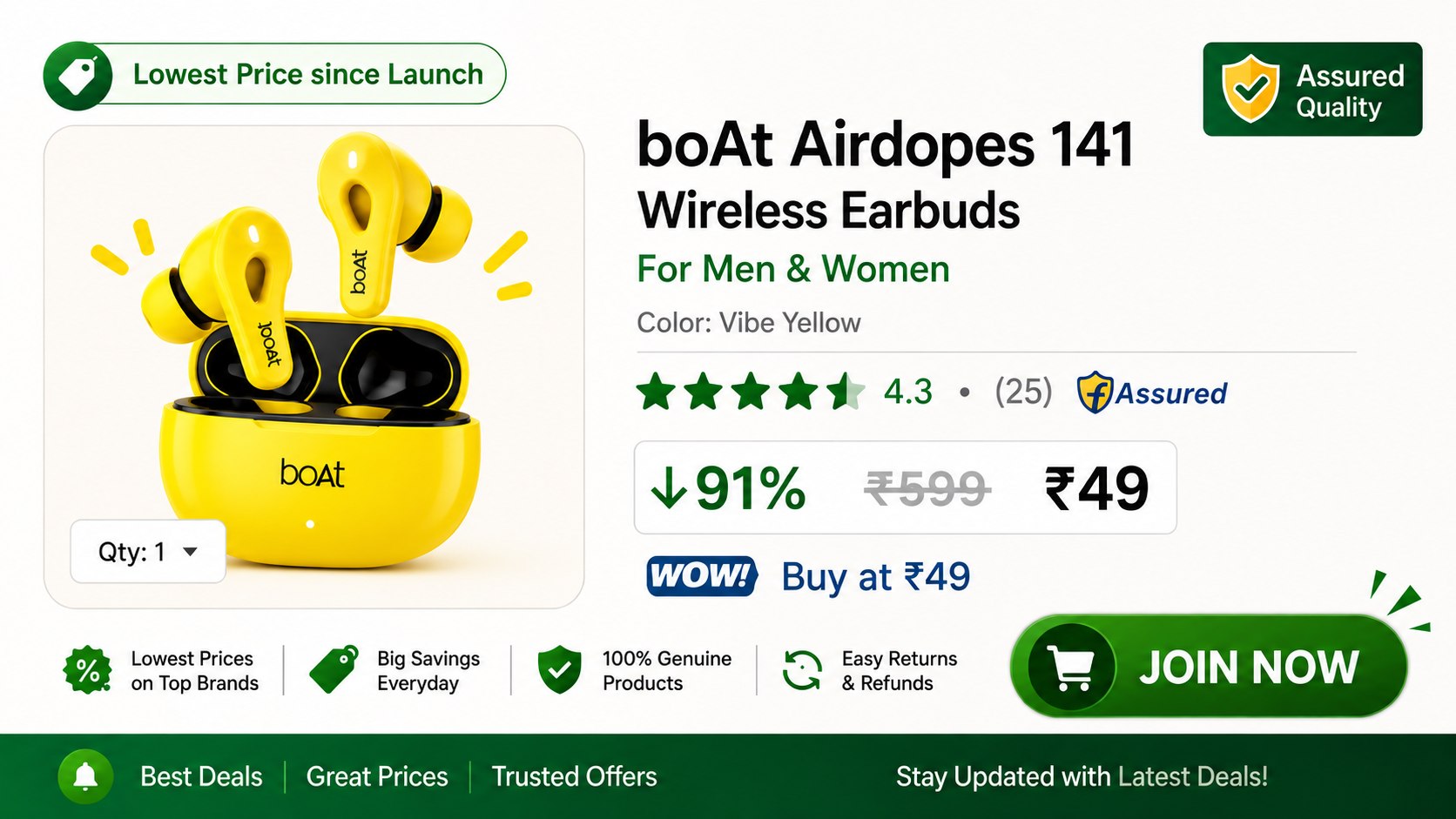Click the WOW! badge
The width and height of the screenshot is (1456, 819).
click(x=702, y=576)
